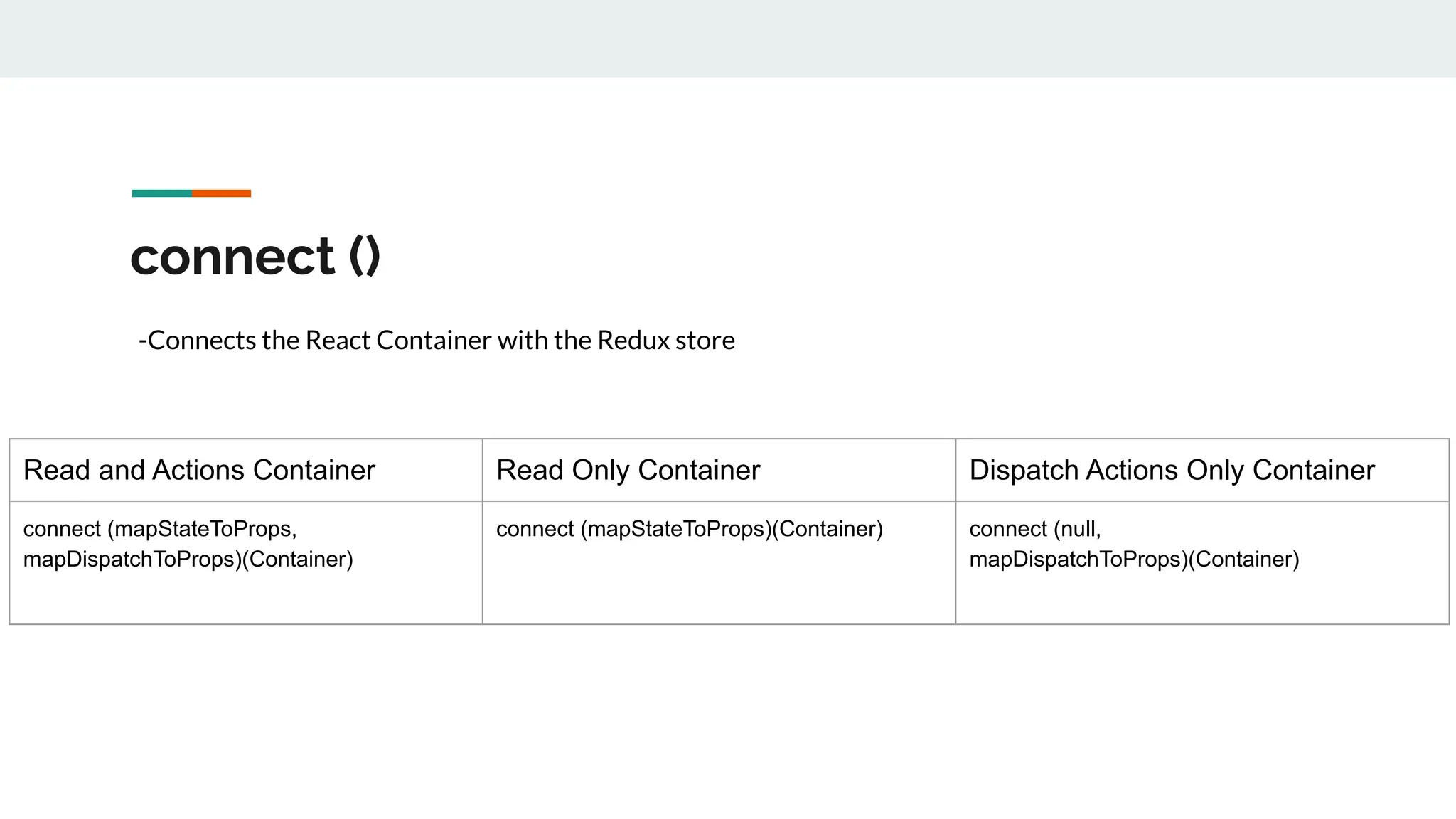Viewport: 1456px width, 819px height.
Task: Click the cell with connect (null, mapDispatchToProps)(Container)
Action: [1202, 562]
